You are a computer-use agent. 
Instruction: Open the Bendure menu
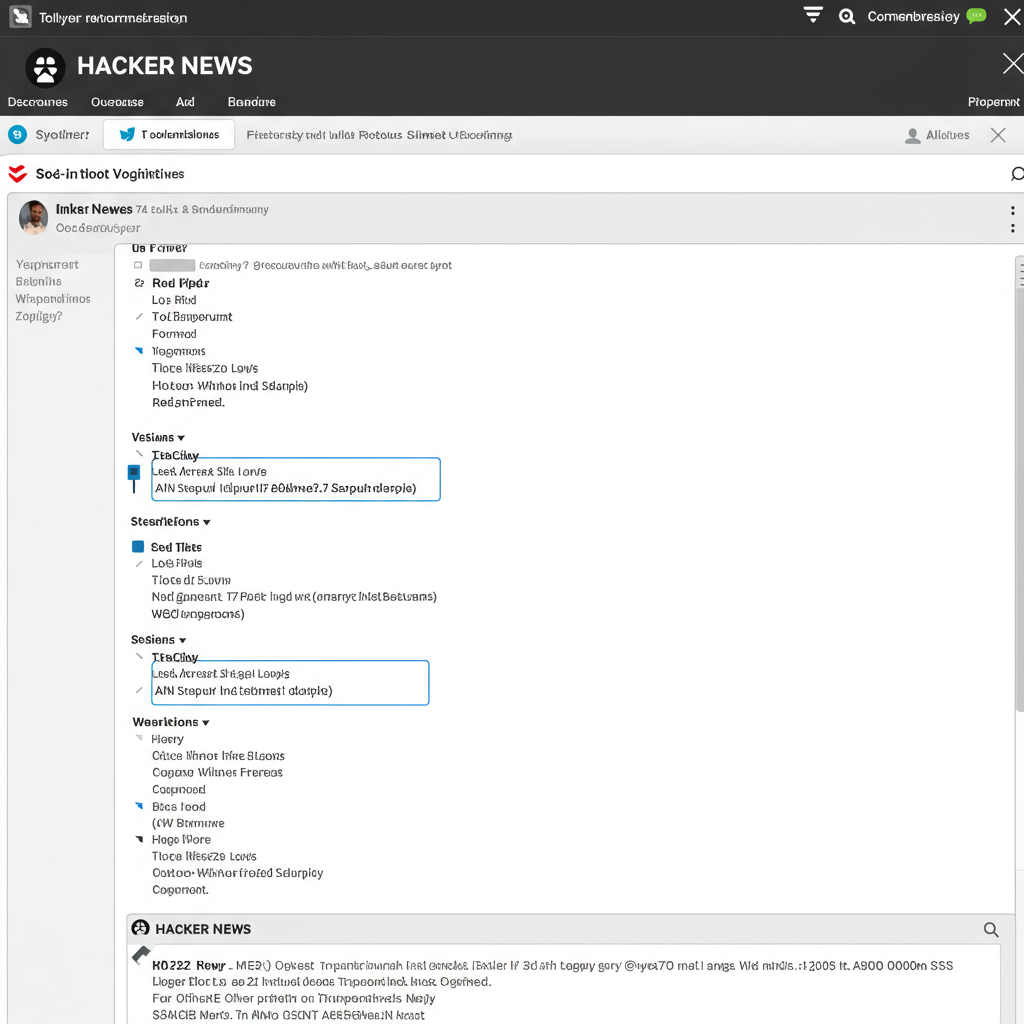point(251,102)
